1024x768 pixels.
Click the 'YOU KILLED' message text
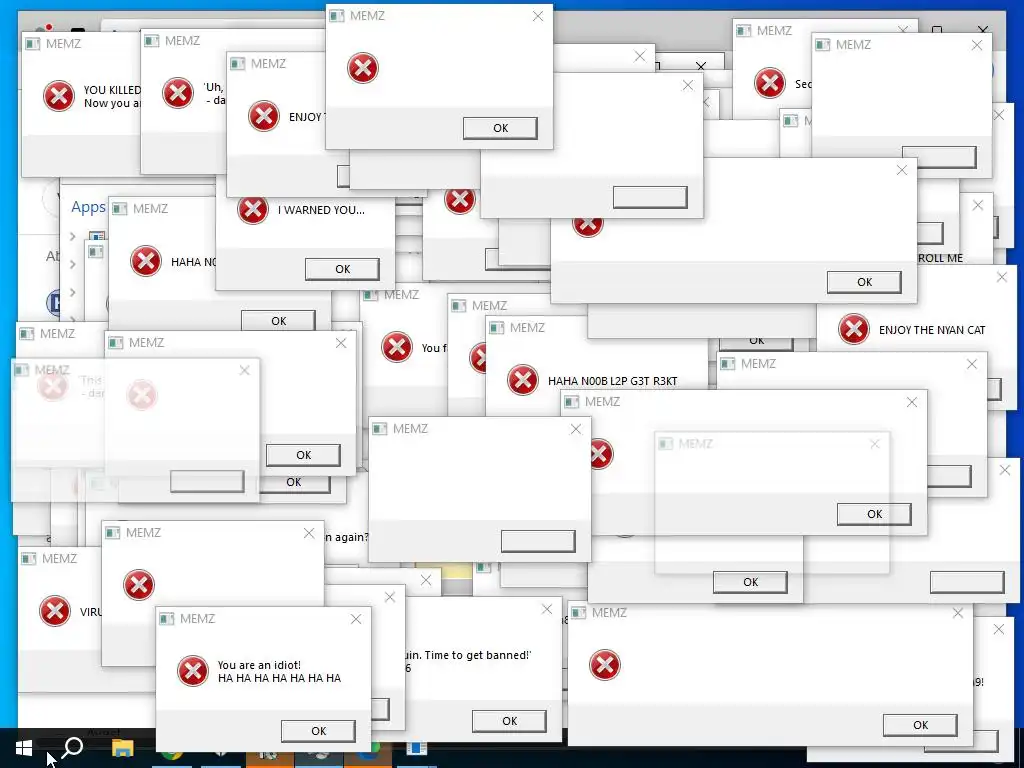112,90
